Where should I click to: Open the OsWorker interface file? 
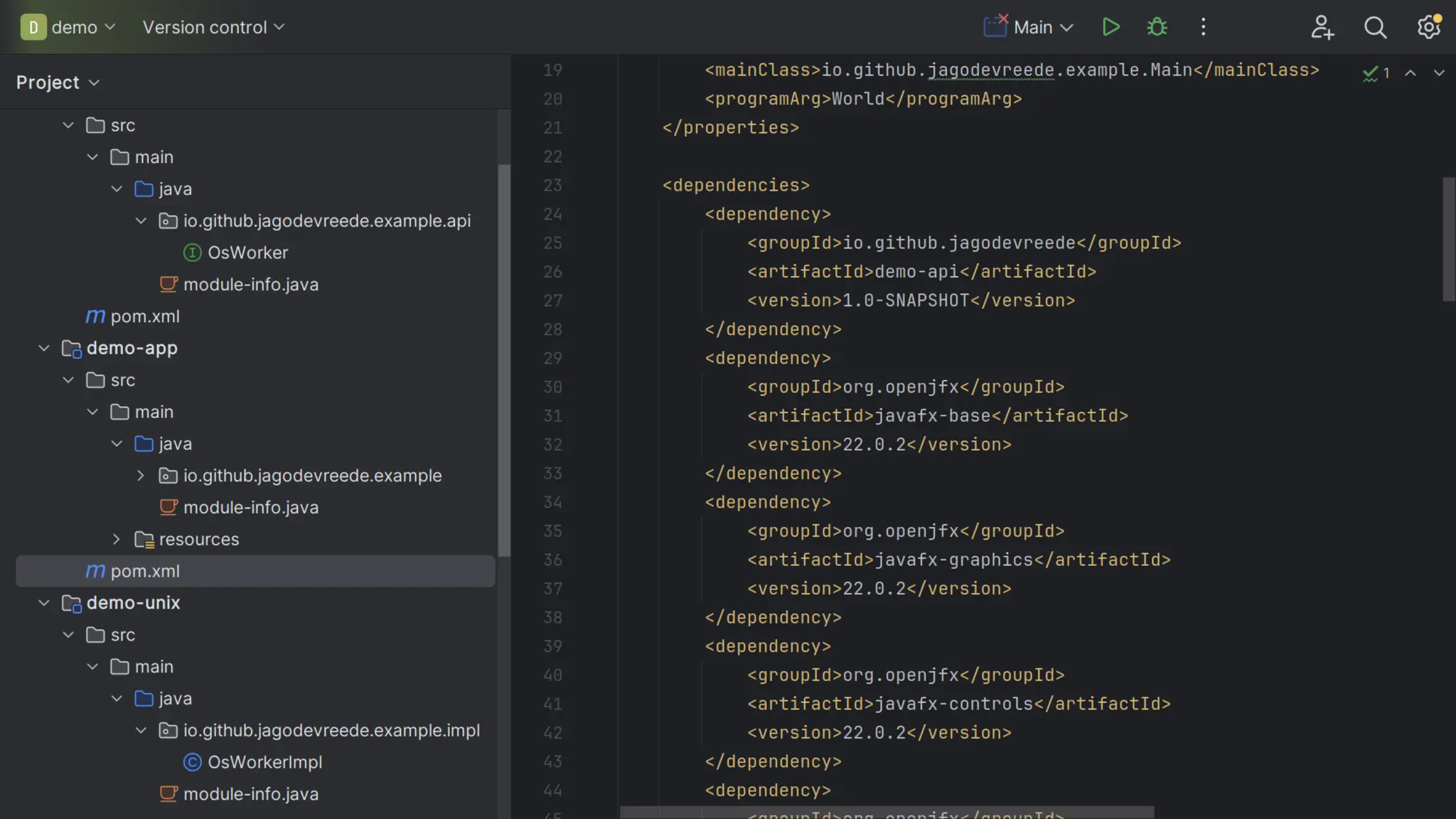pos(247,252)
